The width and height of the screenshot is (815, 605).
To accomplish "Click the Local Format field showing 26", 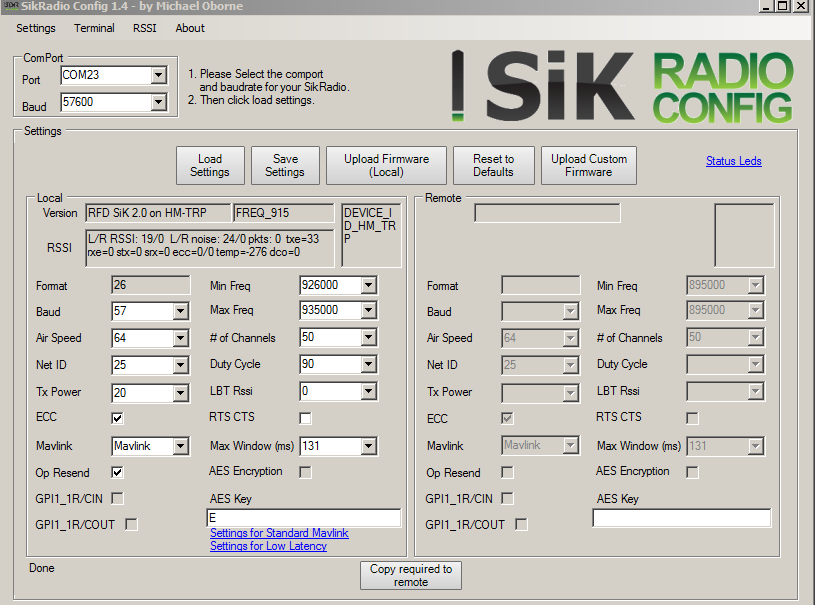I will pyautogui.click(x=151, y=285).
